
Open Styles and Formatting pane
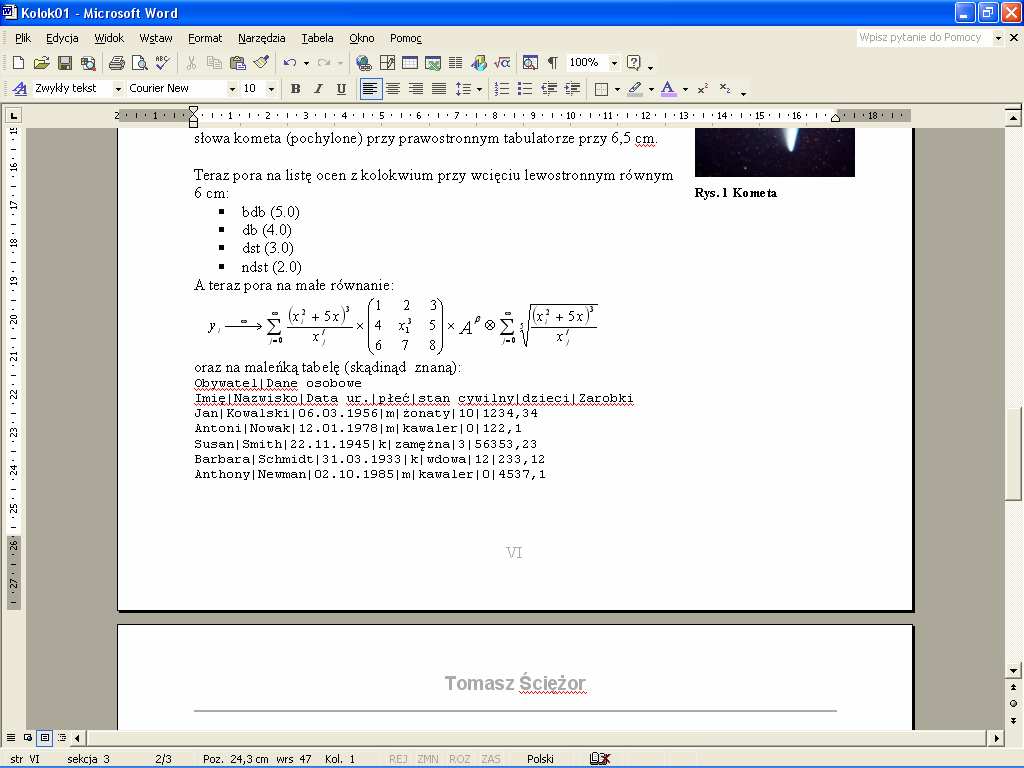point(20,88)
